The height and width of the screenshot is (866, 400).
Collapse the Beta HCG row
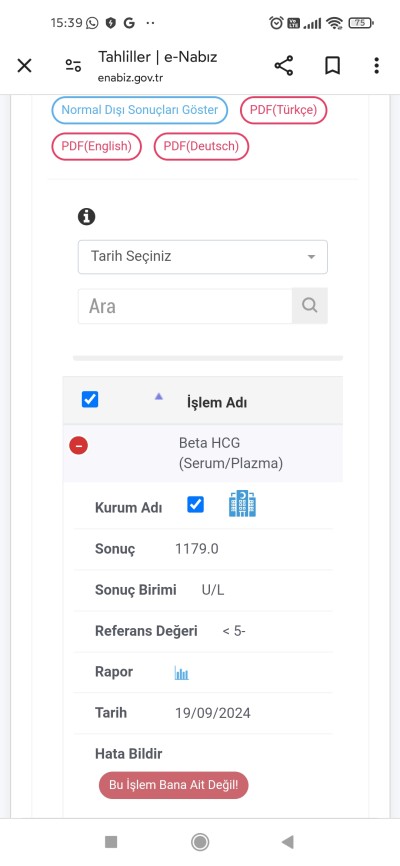78,445
